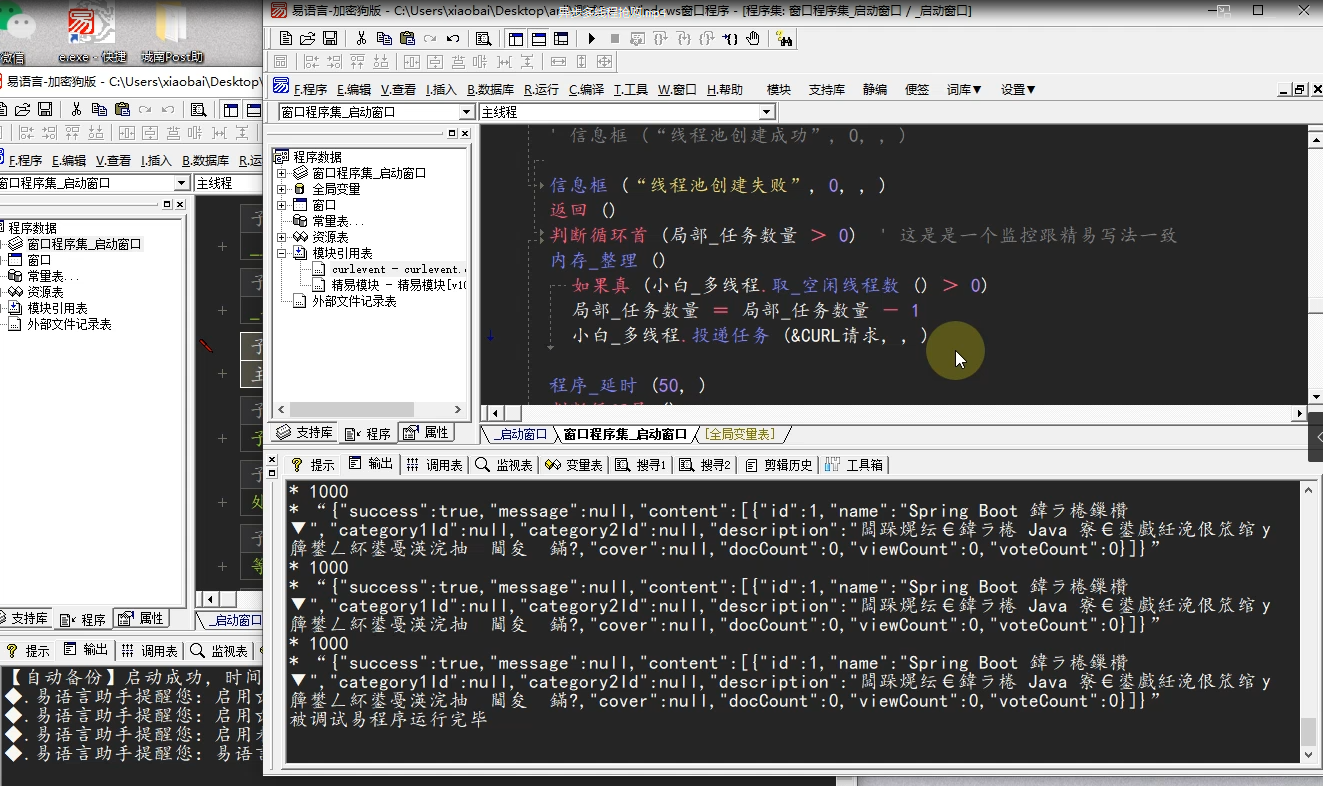
Task: Click the scissors Cut icon in front toolbar
Action: click(x=361, y=39)
